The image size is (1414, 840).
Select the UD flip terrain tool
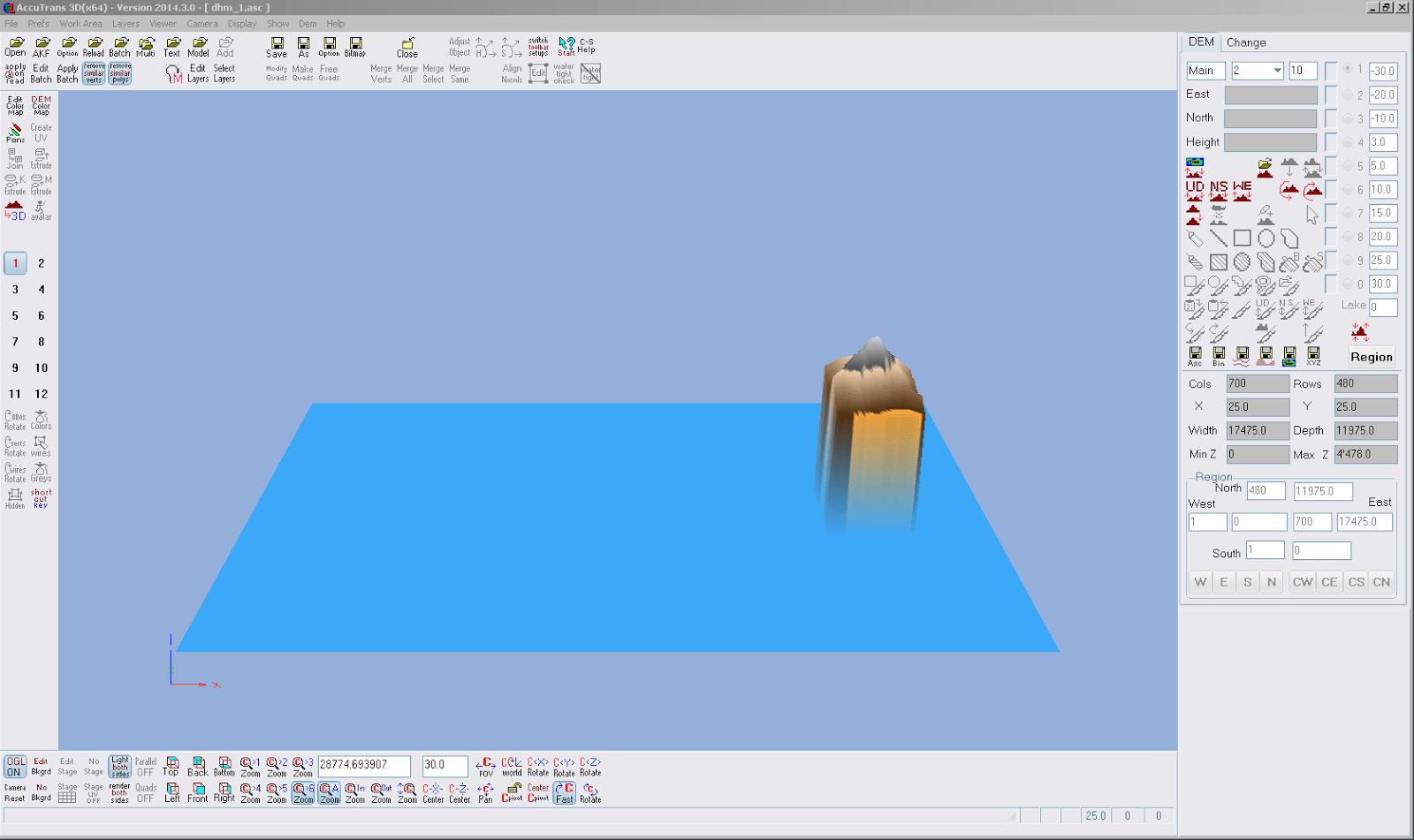coord(1197,189)
